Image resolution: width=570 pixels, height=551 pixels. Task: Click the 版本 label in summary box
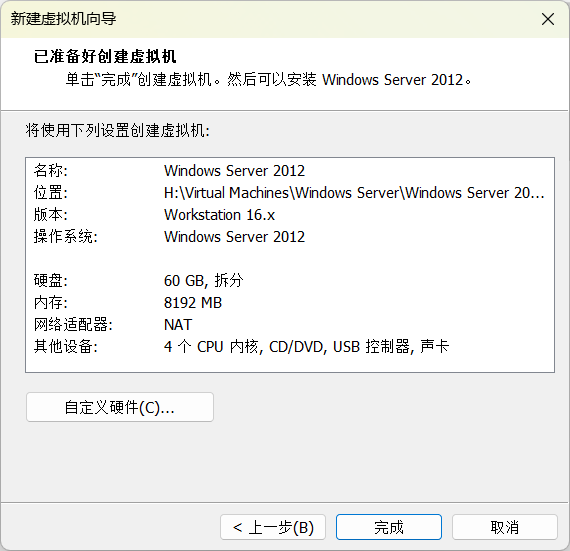click(51, 215)
